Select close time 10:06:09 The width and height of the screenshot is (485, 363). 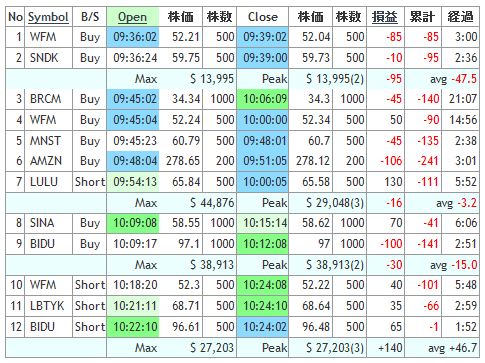pos(265,99)
